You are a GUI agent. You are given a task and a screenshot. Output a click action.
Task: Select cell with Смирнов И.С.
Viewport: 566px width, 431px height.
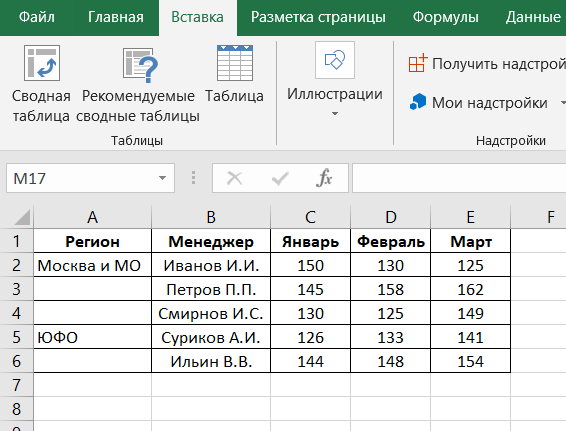click(211, 313)
